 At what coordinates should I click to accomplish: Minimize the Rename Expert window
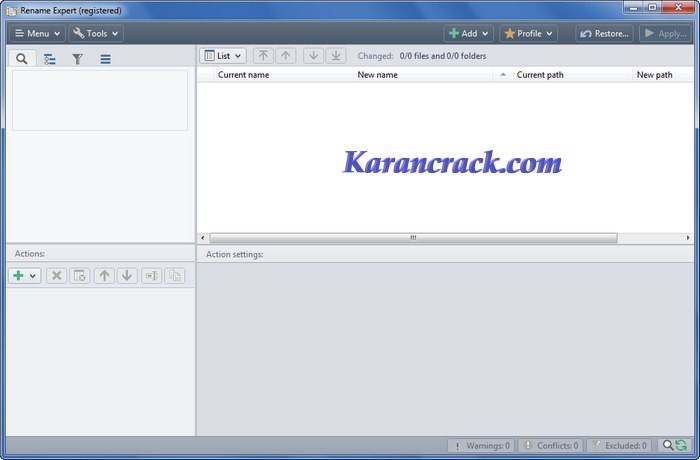633,8
